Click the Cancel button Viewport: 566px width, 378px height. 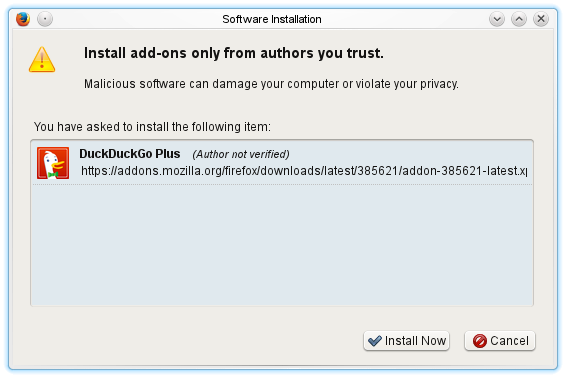click(x=500, y=340)
